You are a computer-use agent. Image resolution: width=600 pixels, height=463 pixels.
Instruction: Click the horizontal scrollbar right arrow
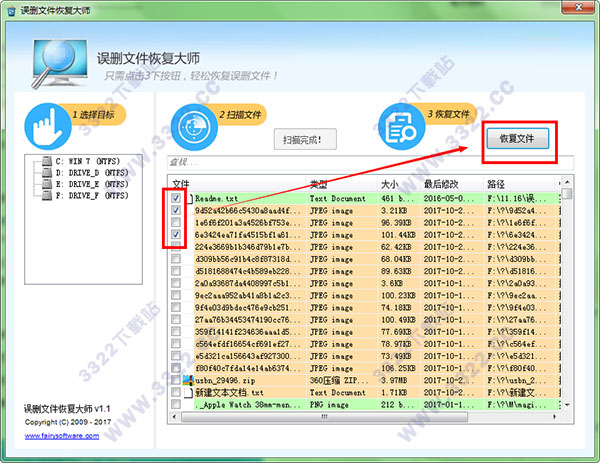pyautogui.click(x=554, y=417)
